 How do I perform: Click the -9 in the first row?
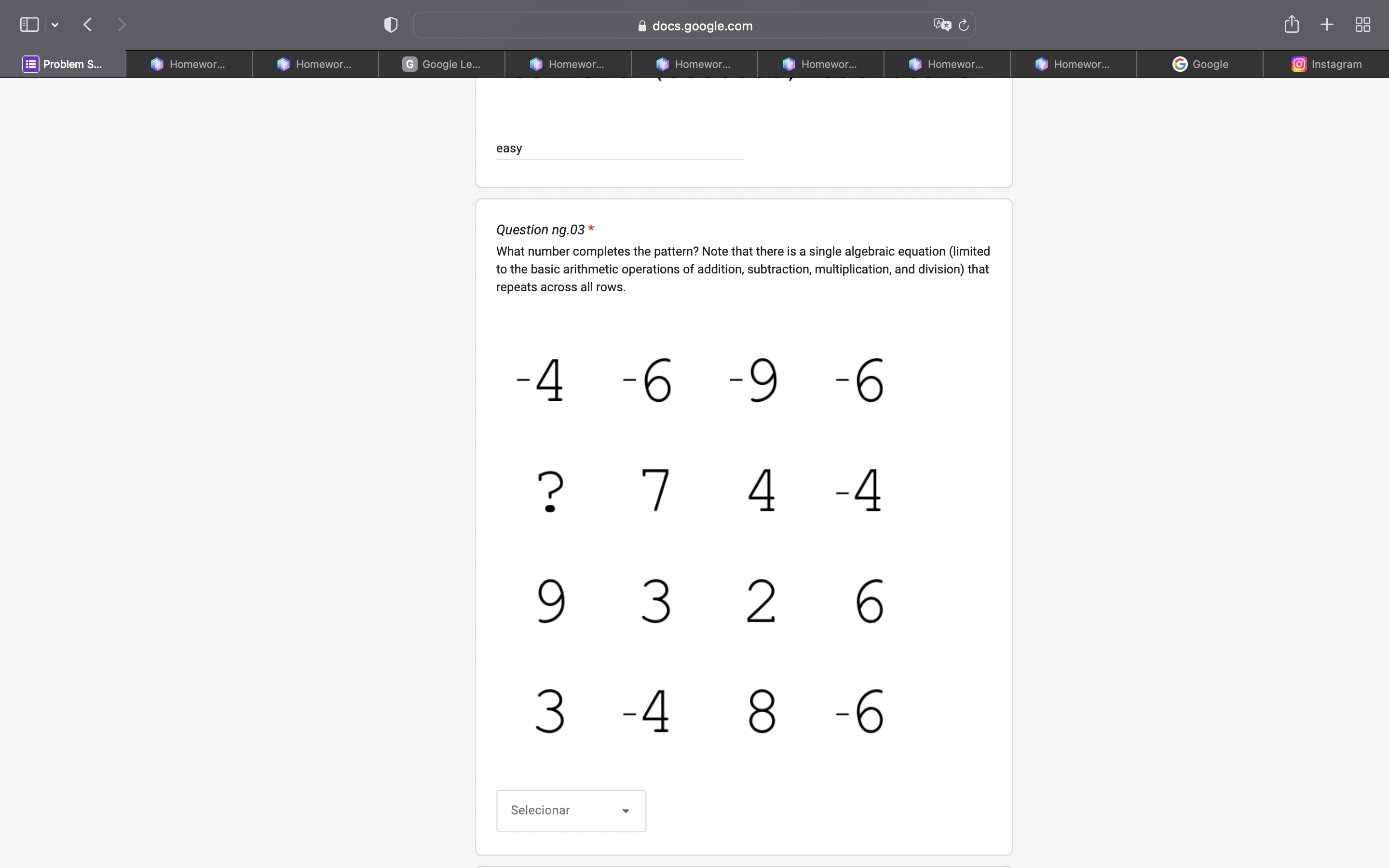pyautogui.click(x=754, y=380)
